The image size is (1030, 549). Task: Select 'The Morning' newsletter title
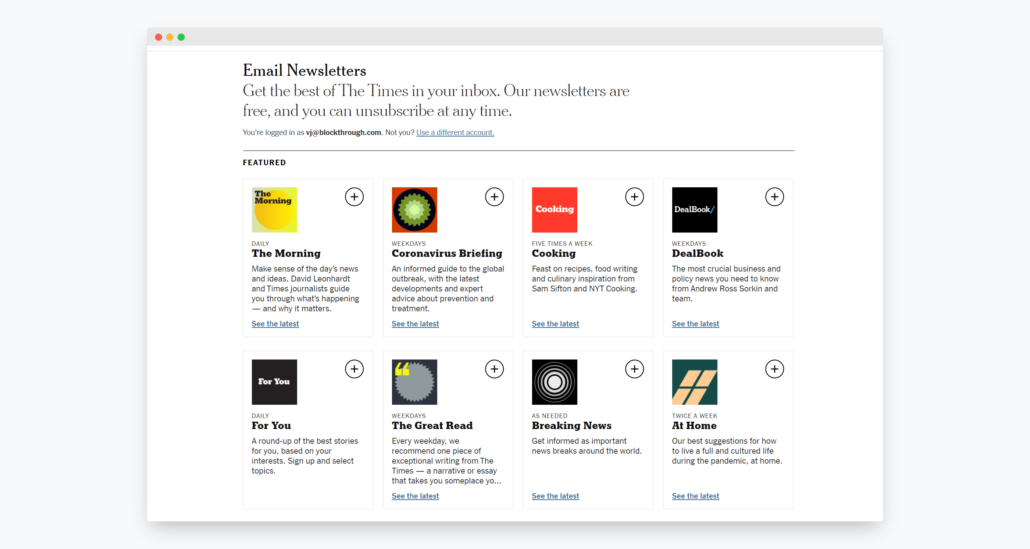pos(286,253)
